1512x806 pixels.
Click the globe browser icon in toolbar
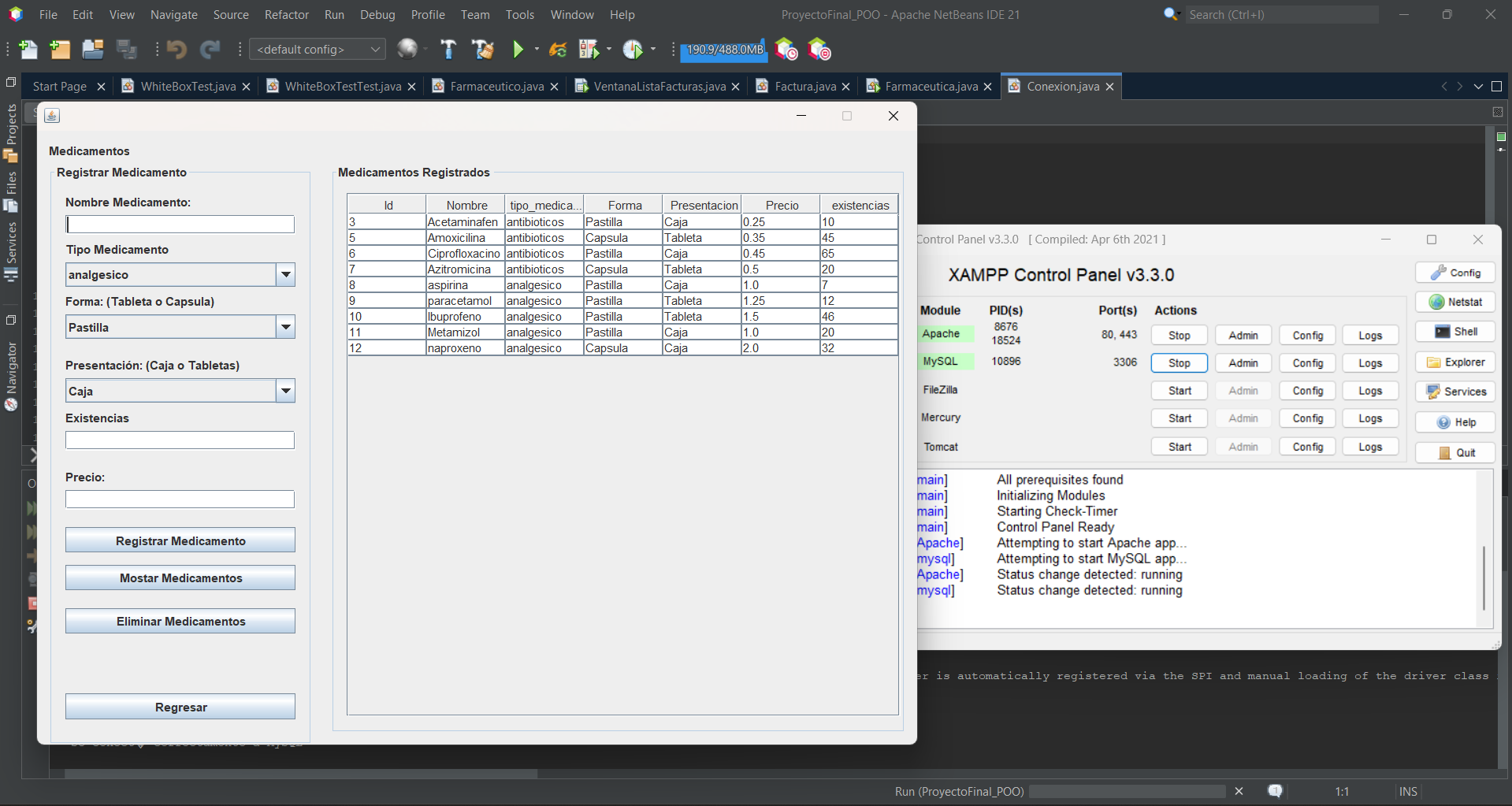tap(407, 49)
